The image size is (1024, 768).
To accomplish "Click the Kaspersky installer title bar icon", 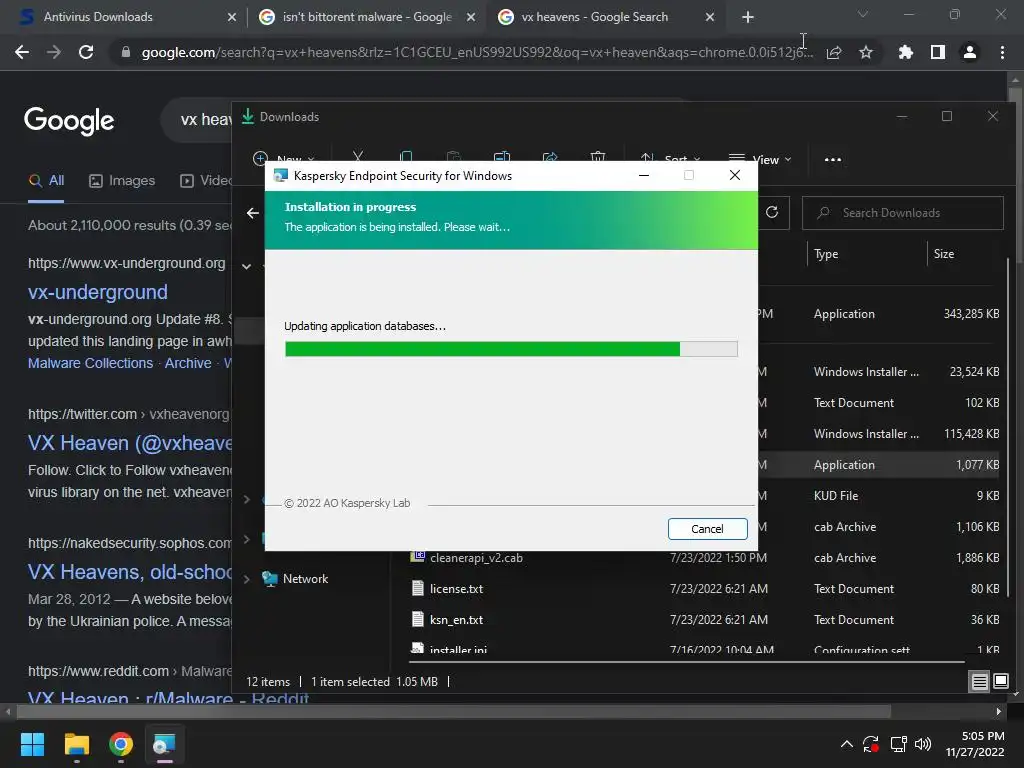I will 281,175.
